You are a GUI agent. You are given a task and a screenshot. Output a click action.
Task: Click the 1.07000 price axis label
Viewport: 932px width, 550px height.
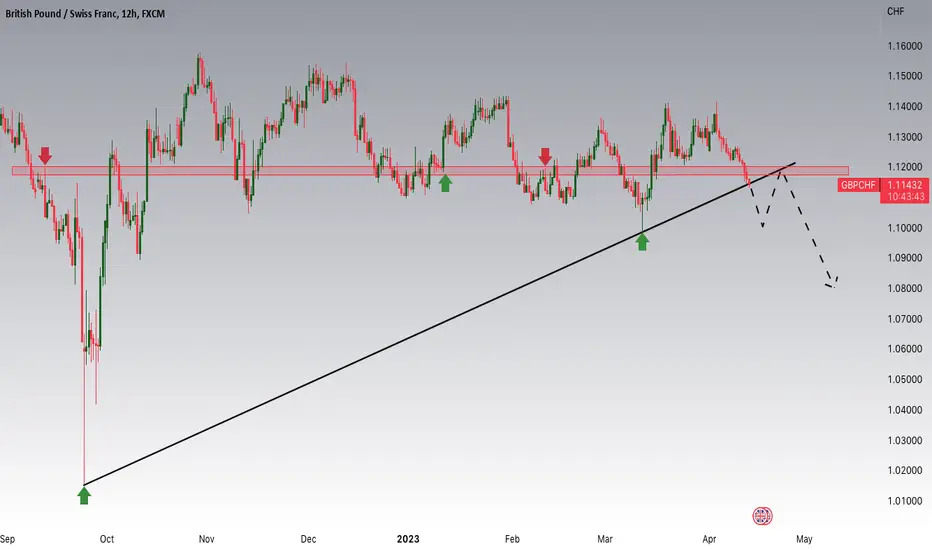point(905,319)
